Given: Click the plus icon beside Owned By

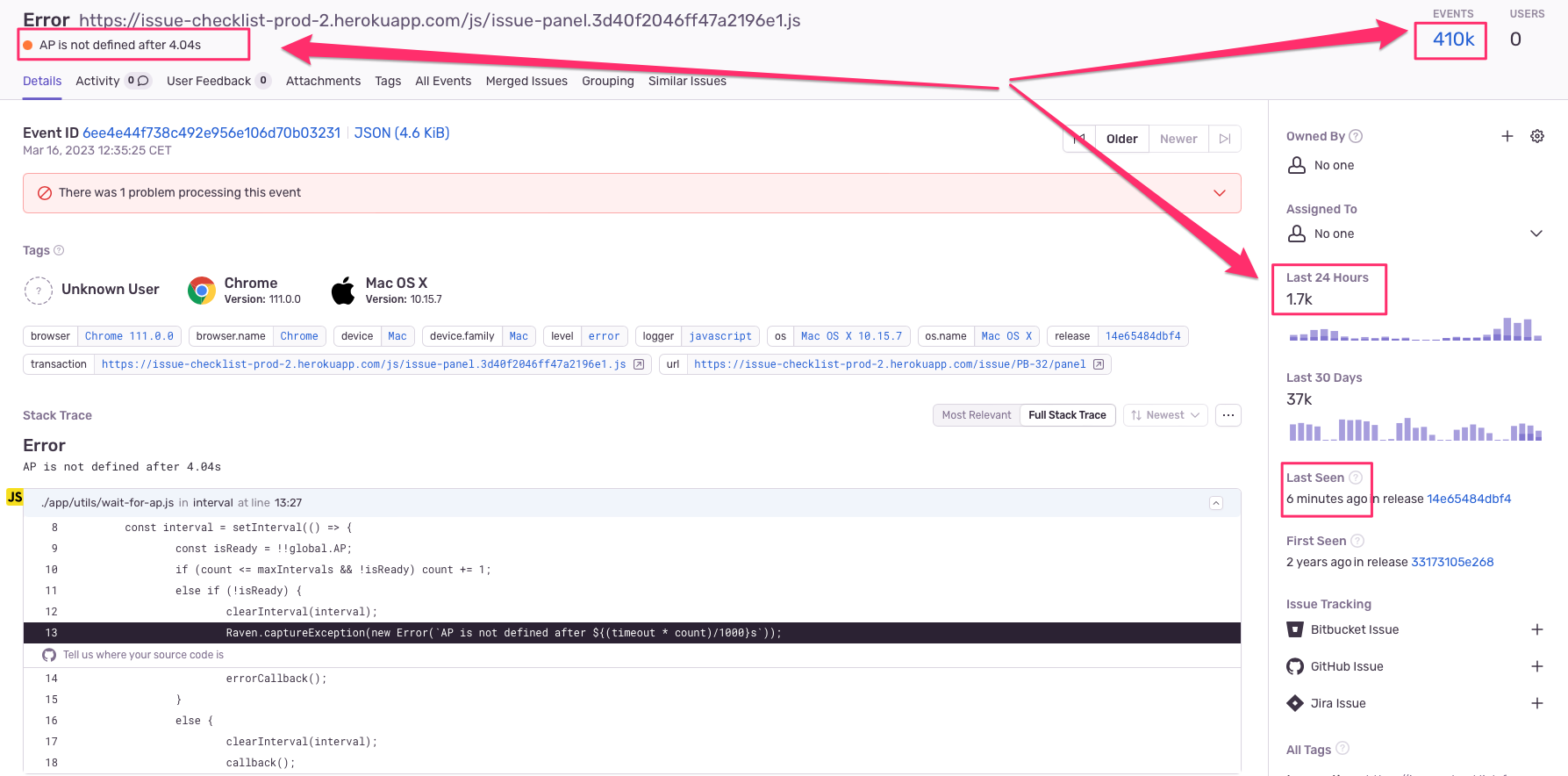Looking at the screenshot, I should point(1507,136).
